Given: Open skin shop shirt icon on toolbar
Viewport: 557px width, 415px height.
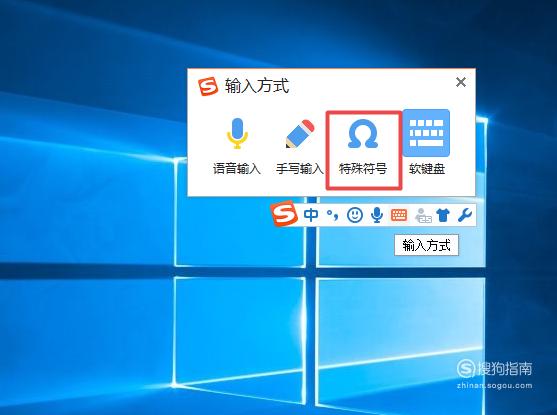Looking at the screenshot, I should click(x=443, y=215).
